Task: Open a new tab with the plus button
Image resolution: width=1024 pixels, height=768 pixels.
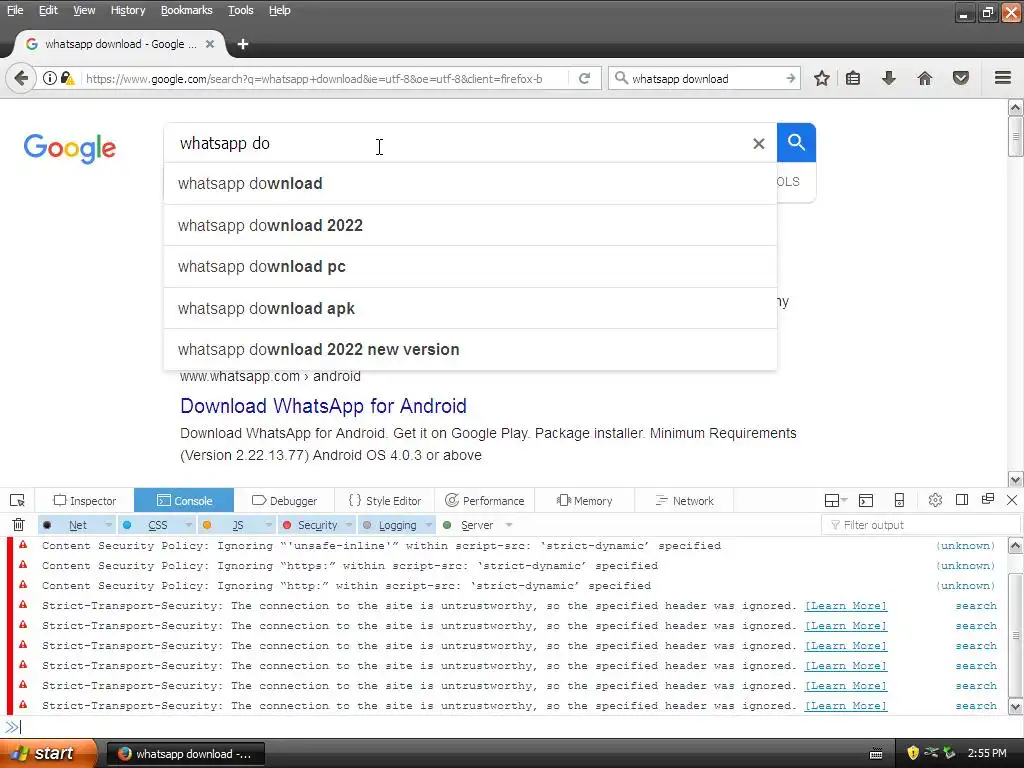Action: (243, 44)
